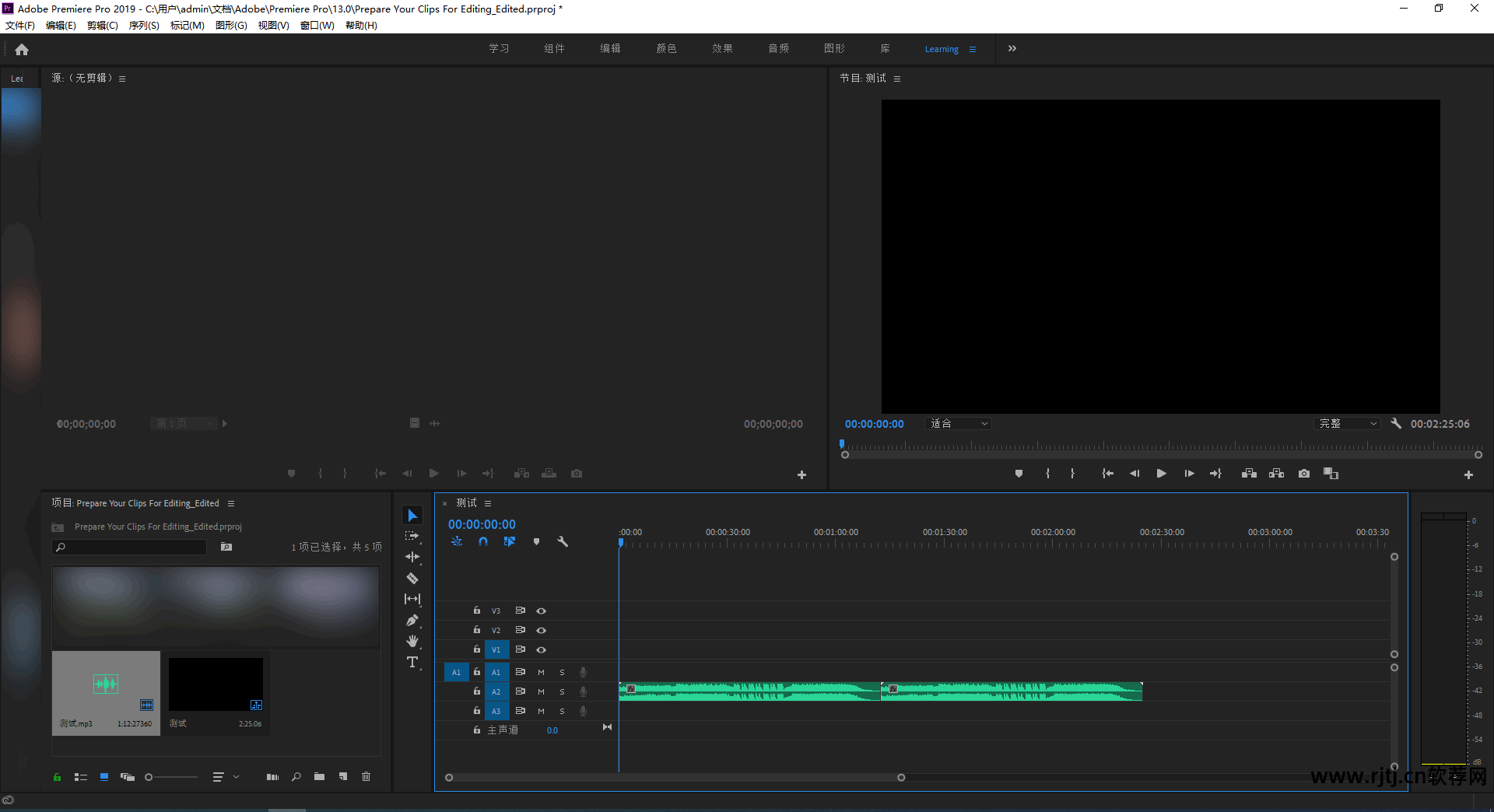This screenshot has width=1494, height=812.
Task: Open 测试 timeline panel menu
Action: coord(488,503)
